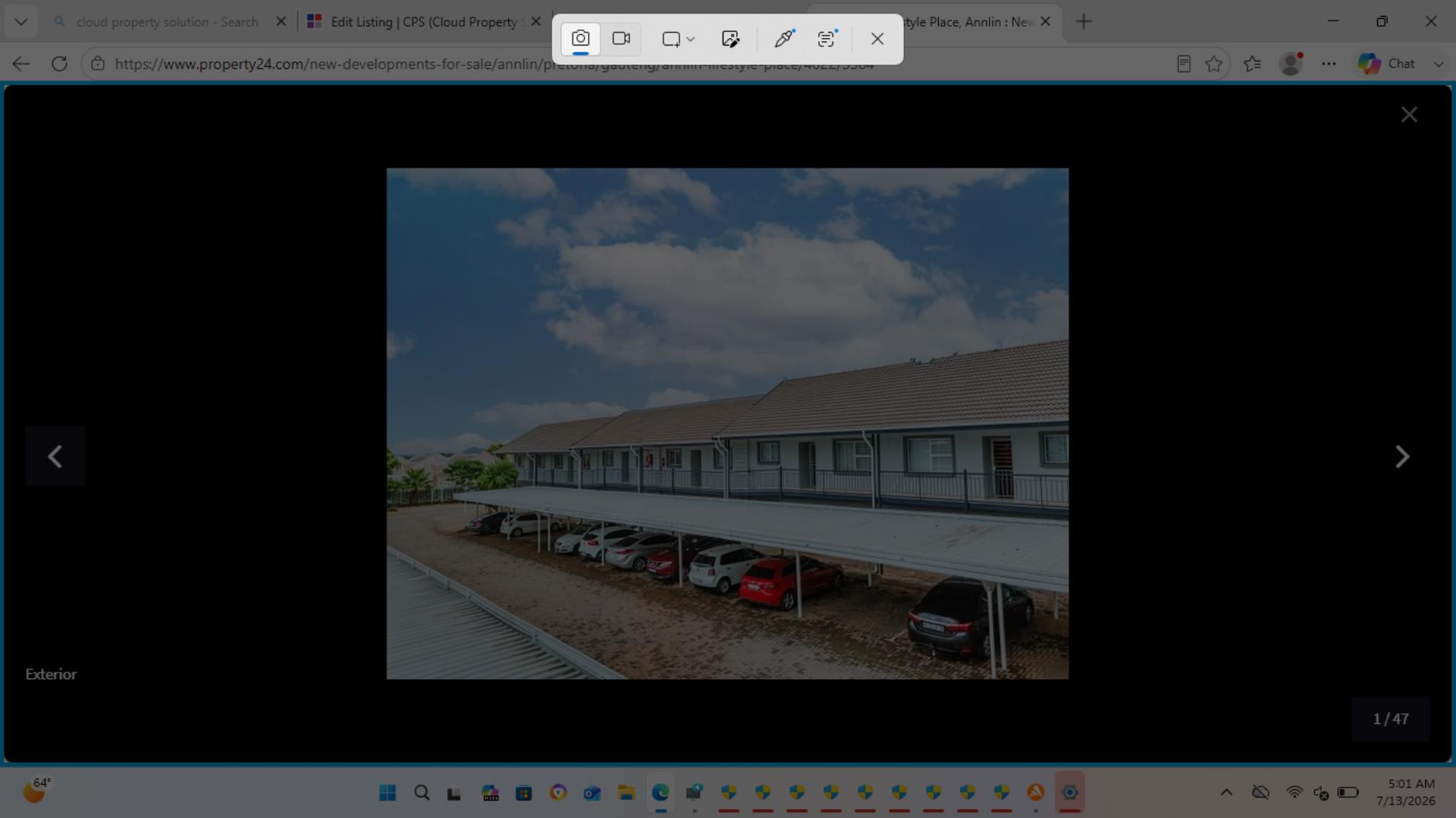
Task: Show hidden system tray icons
Action: pyautogui.click(x=1226, y=793)
